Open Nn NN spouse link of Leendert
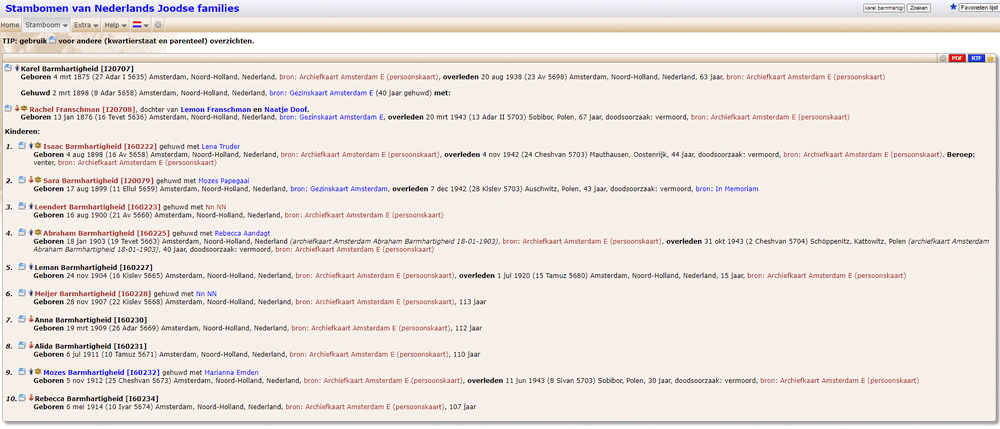Image resolution: width=1000 pixels, height=429 pixels. pyautogui.click(x=216, y=207)
